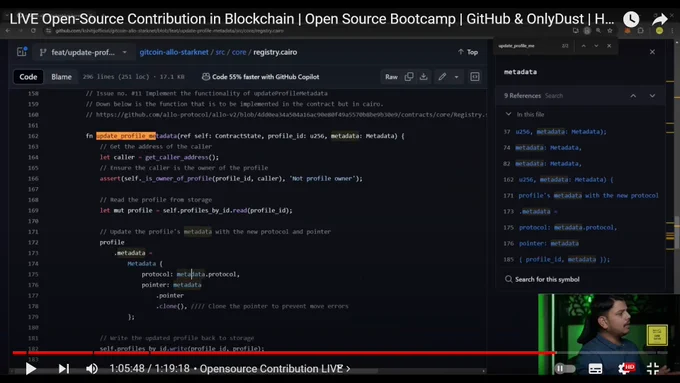Exit fullscreen using the corner-arrows icon
The width and height of the screenshot is (680, 383).
click(653, 369)
